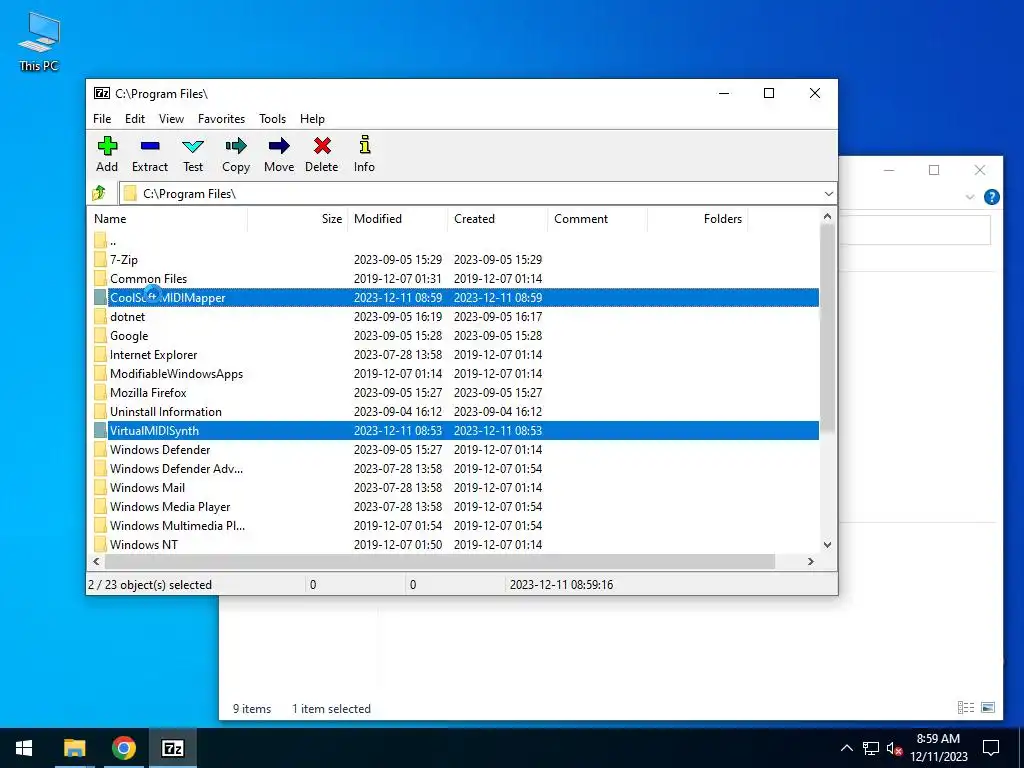The image size is (1024, 768).
Task: Click the horizontal scrollbar right arrow
Action: 810,562
